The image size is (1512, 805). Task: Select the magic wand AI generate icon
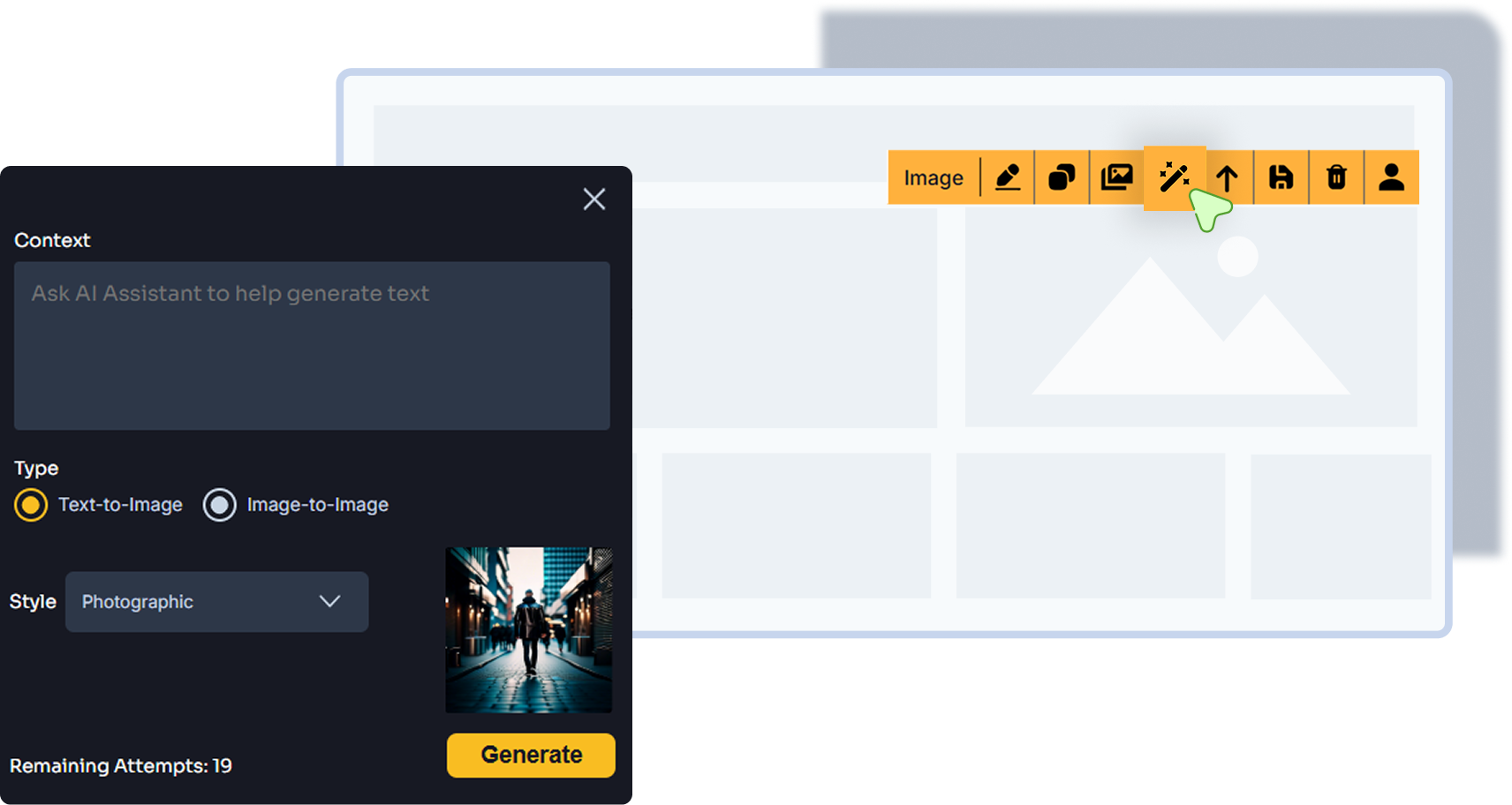tap(1175, 177)
